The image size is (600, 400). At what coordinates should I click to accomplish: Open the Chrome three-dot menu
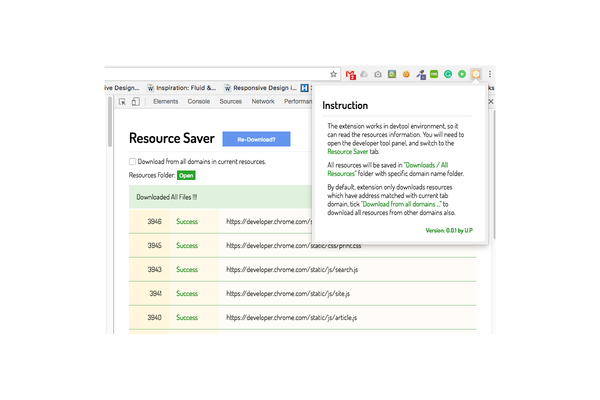[x=490, y=74]
